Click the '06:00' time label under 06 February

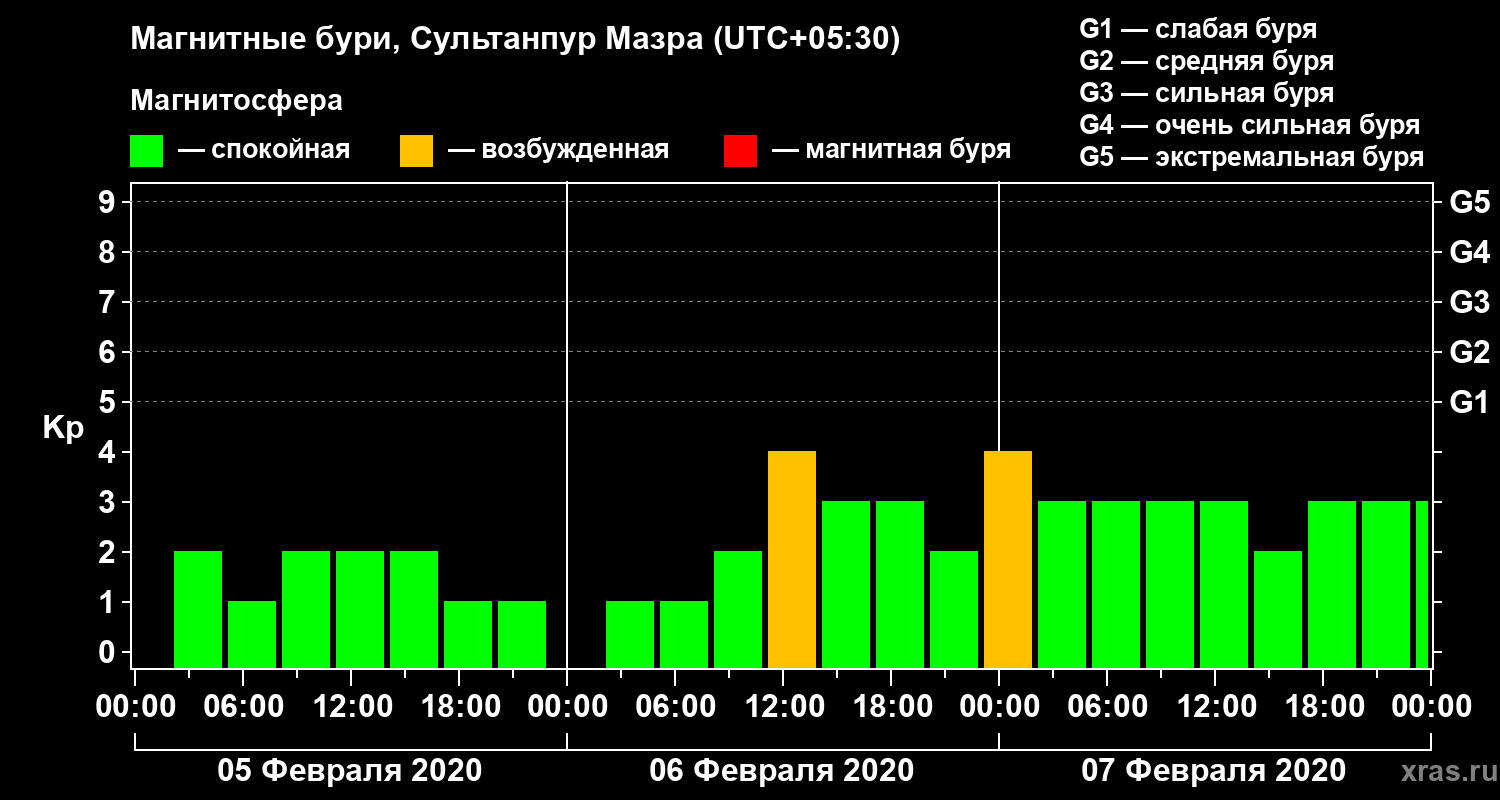[674, 707]
